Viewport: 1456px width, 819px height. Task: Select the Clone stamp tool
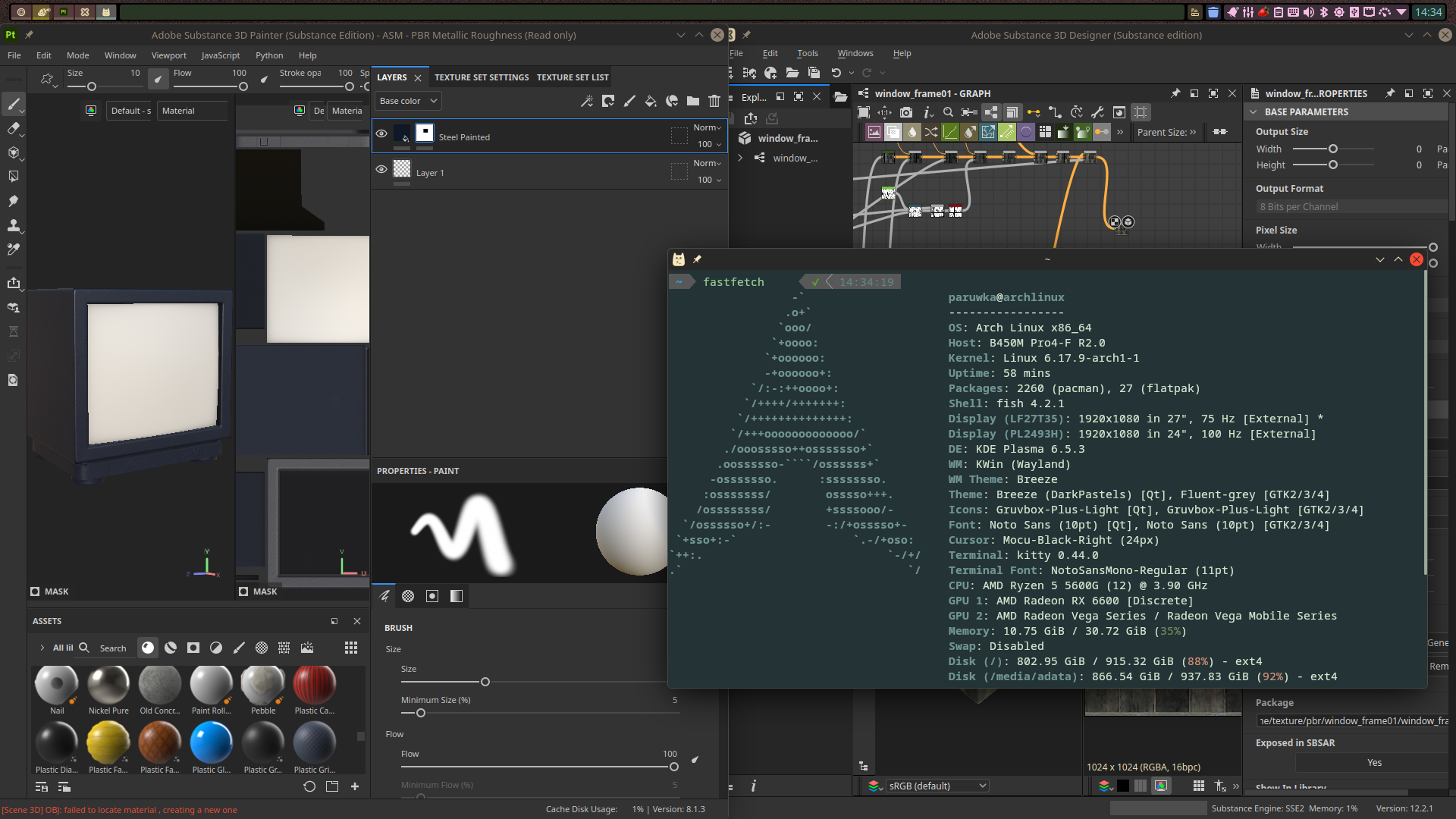(13, 225)
